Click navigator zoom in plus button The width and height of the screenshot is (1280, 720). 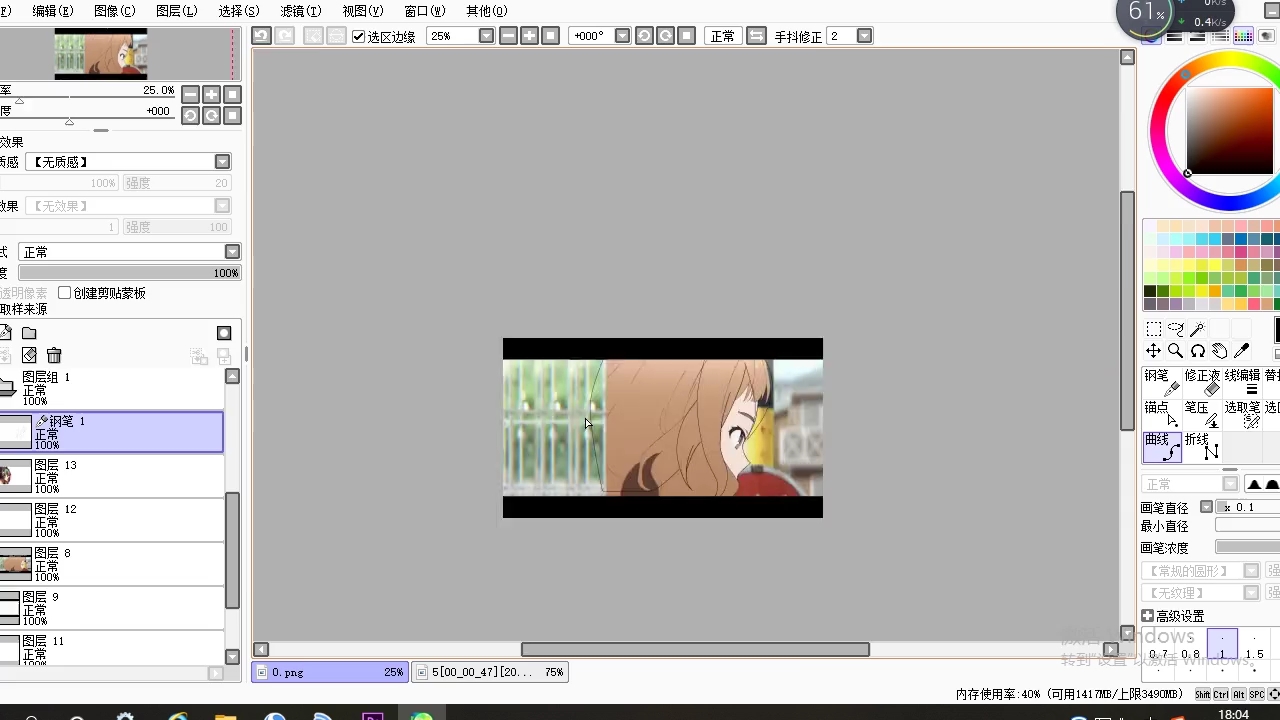coord(211,94)
